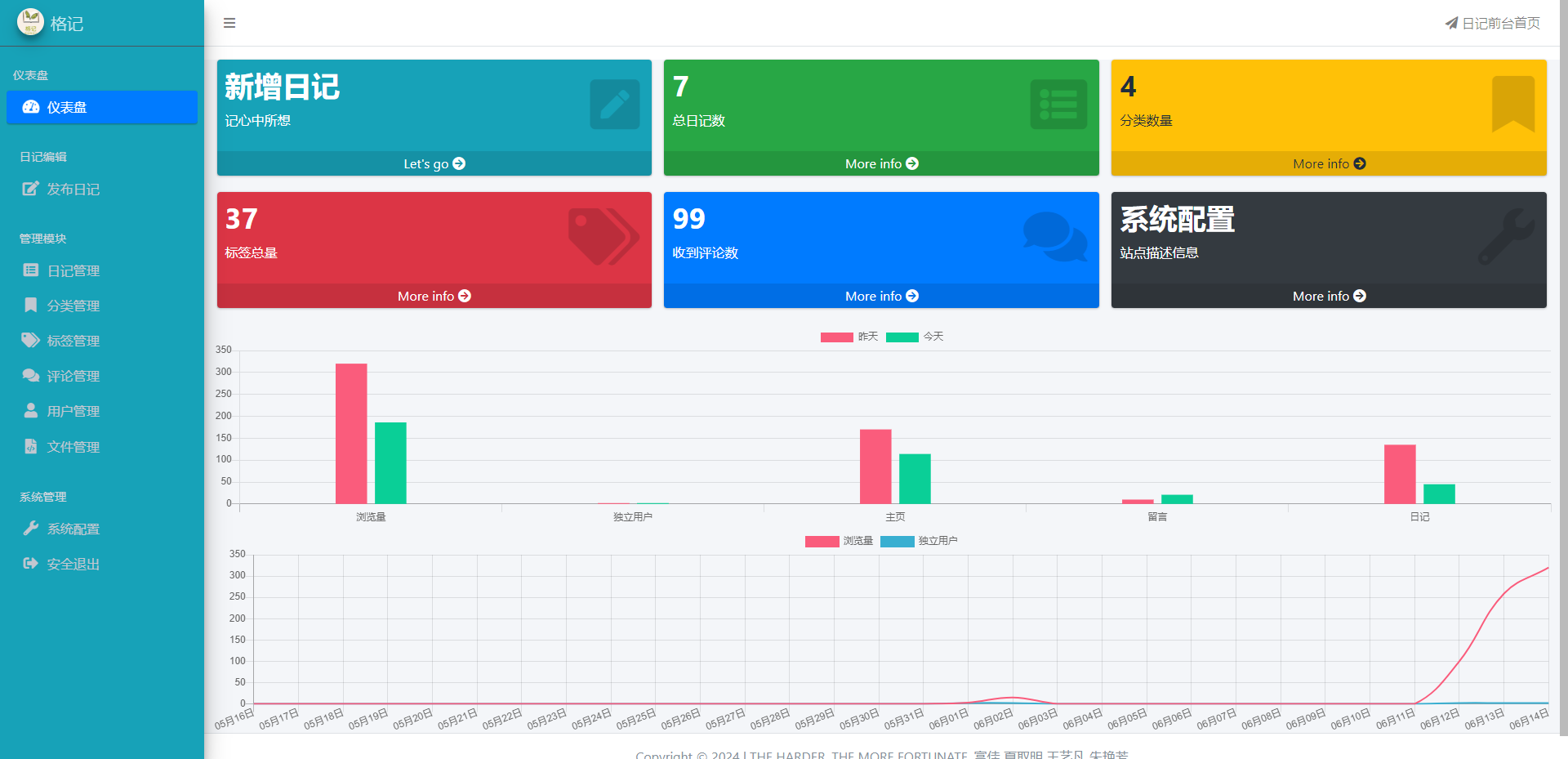This screenshot has height=759, width=1568.
Task: Click the paper plane icon for diary front page
Action: coord(1451,23)
